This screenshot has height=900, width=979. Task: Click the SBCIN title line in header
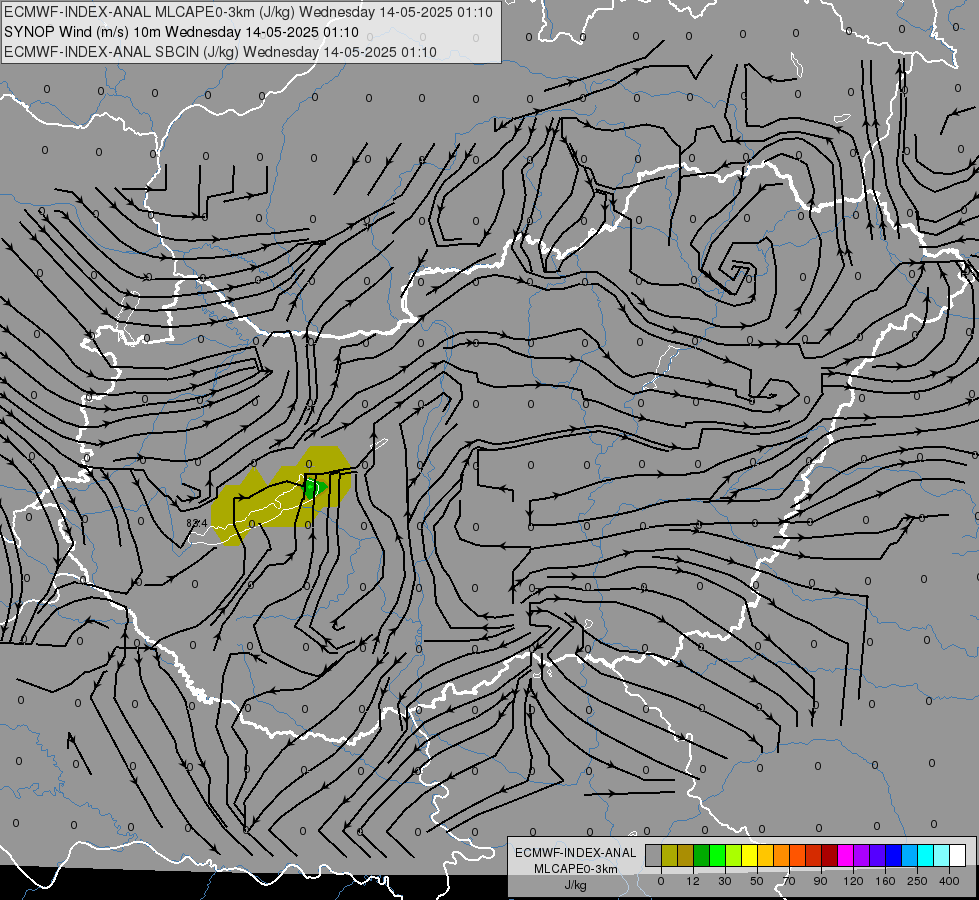(220, 52)
